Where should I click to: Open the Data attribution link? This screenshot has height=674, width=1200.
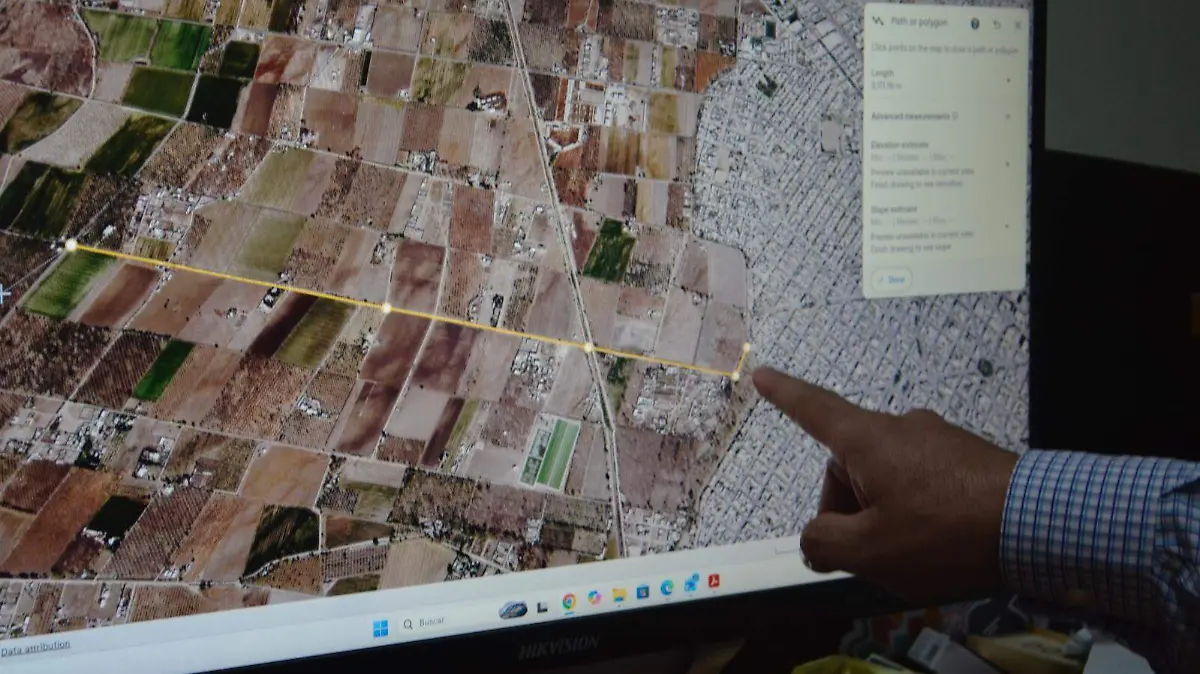(x=35, y=647)
